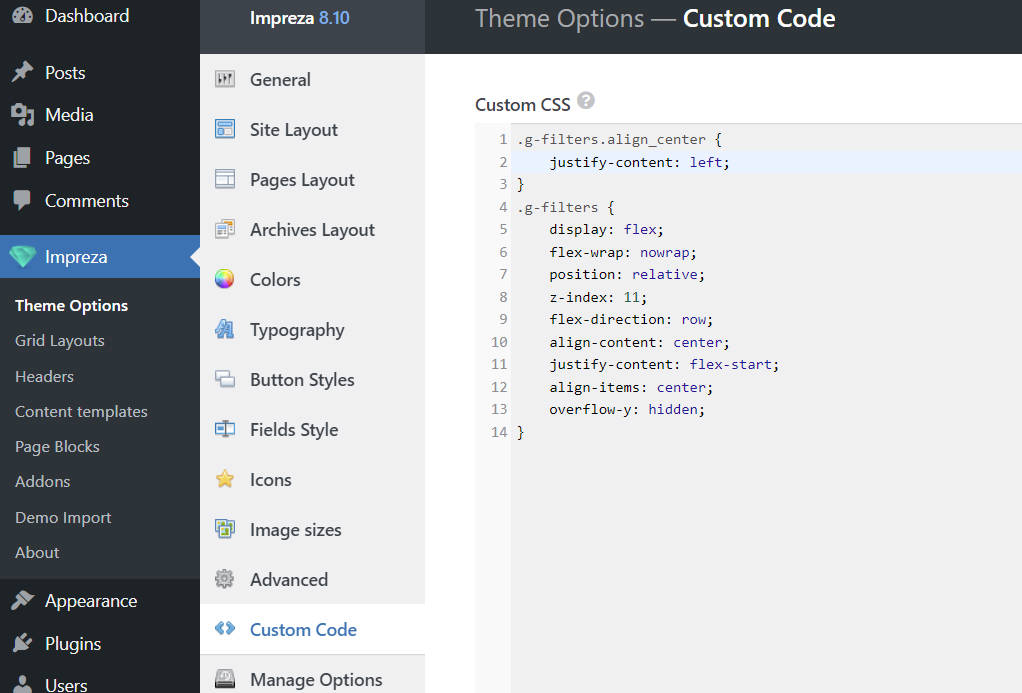
Task: Click the 'z-index: 11;' code line
Action: tap(598, 297)
